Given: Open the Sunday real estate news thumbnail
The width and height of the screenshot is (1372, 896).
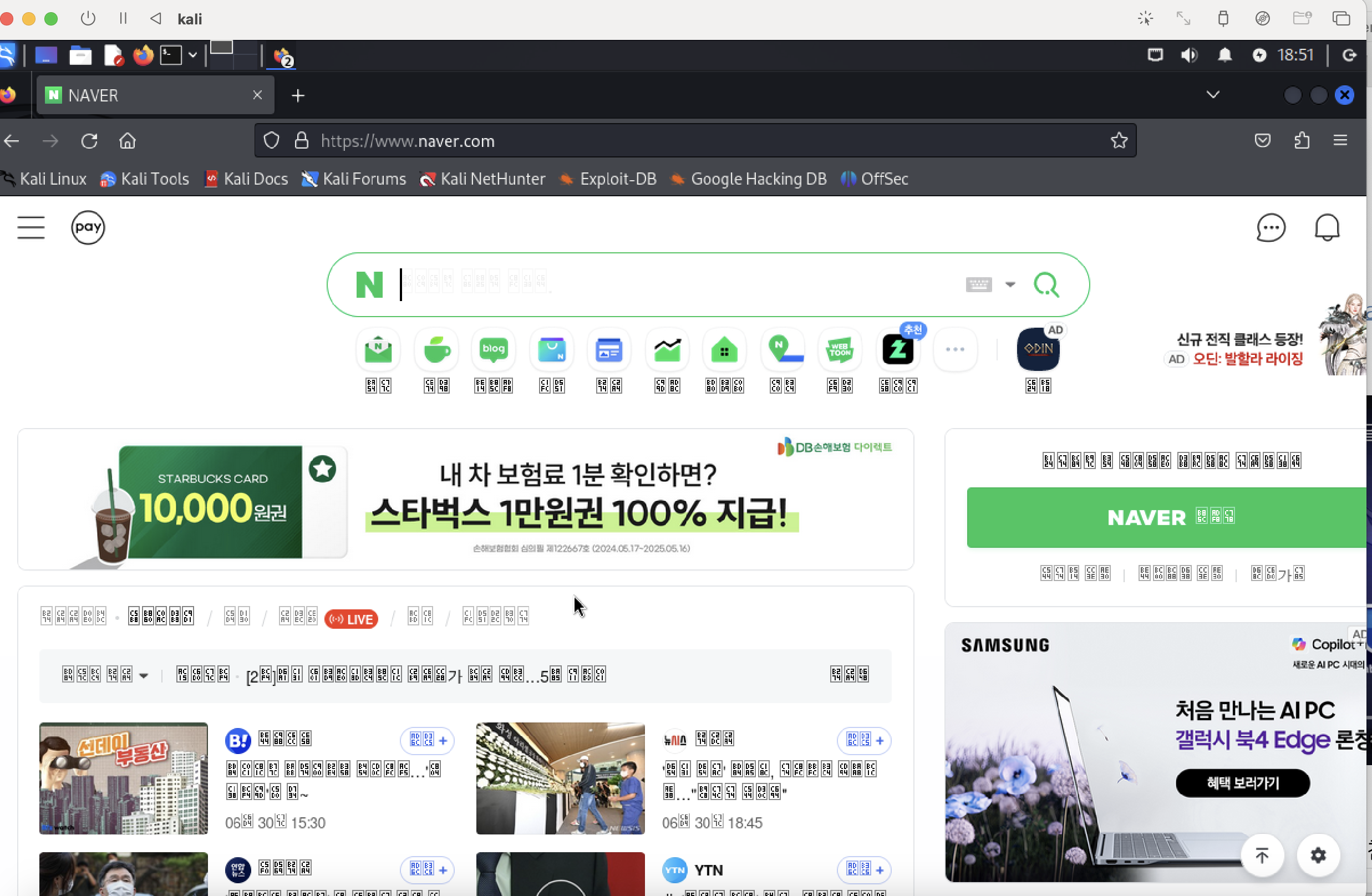Looking at the screenshot, I should pyautogui.click(x=123, y=778).
